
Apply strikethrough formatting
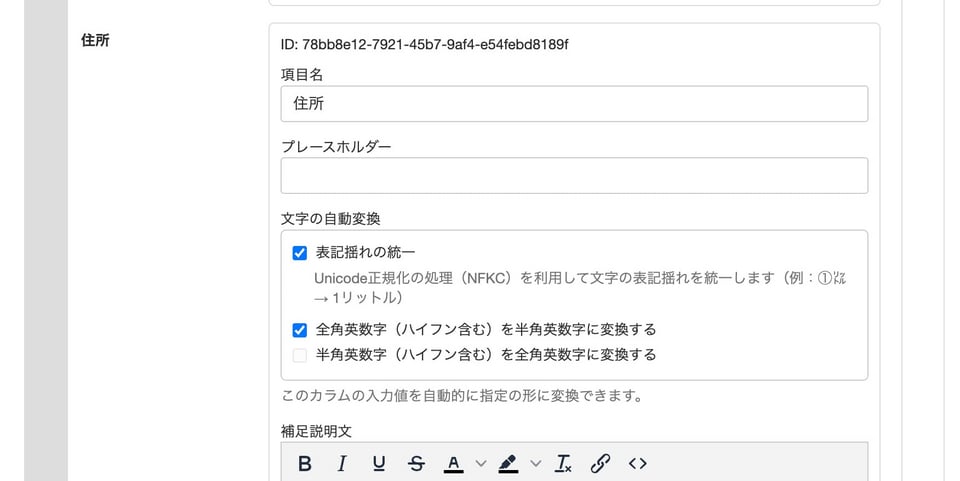pyautogui.click(x=416, y=463)
